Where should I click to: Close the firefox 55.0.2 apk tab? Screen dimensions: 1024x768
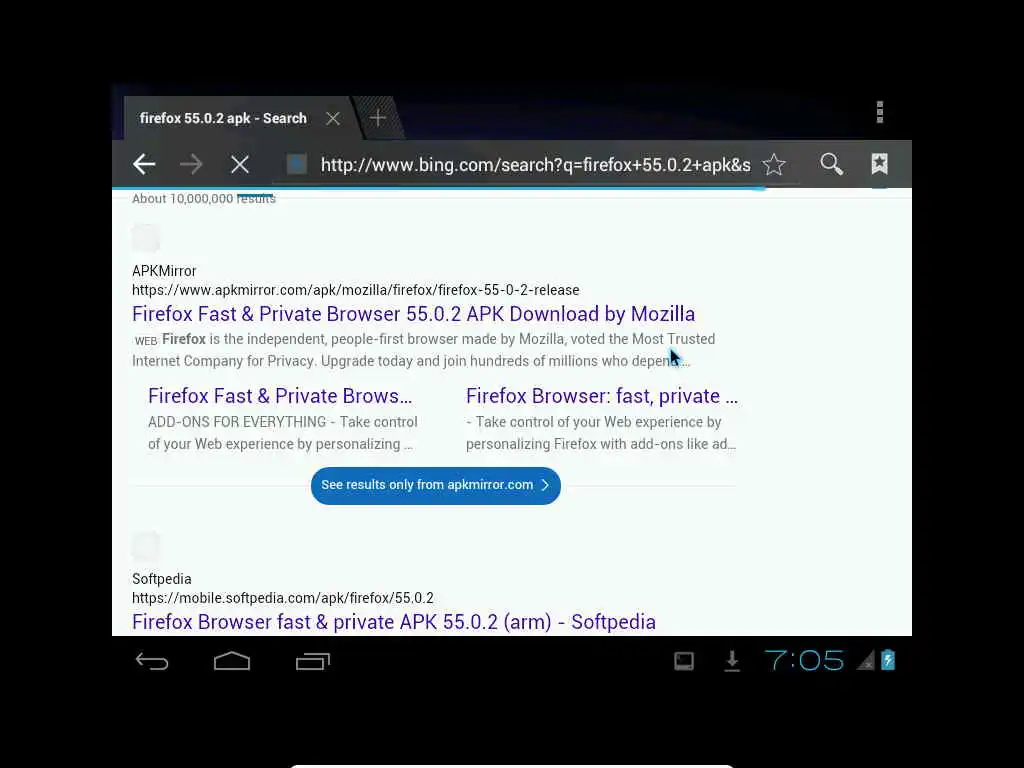click(x=333, y=118)
